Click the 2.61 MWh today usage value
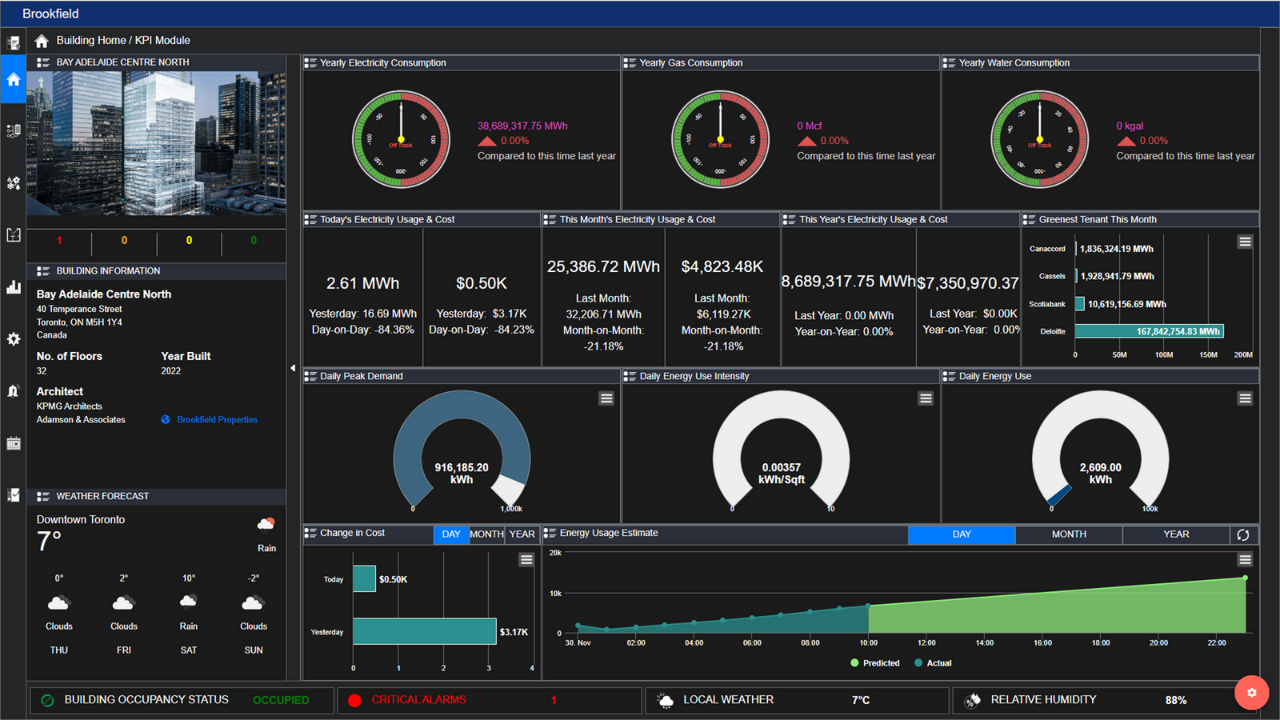The width and height of the screenshot is (1280, 720). point(363,284)
